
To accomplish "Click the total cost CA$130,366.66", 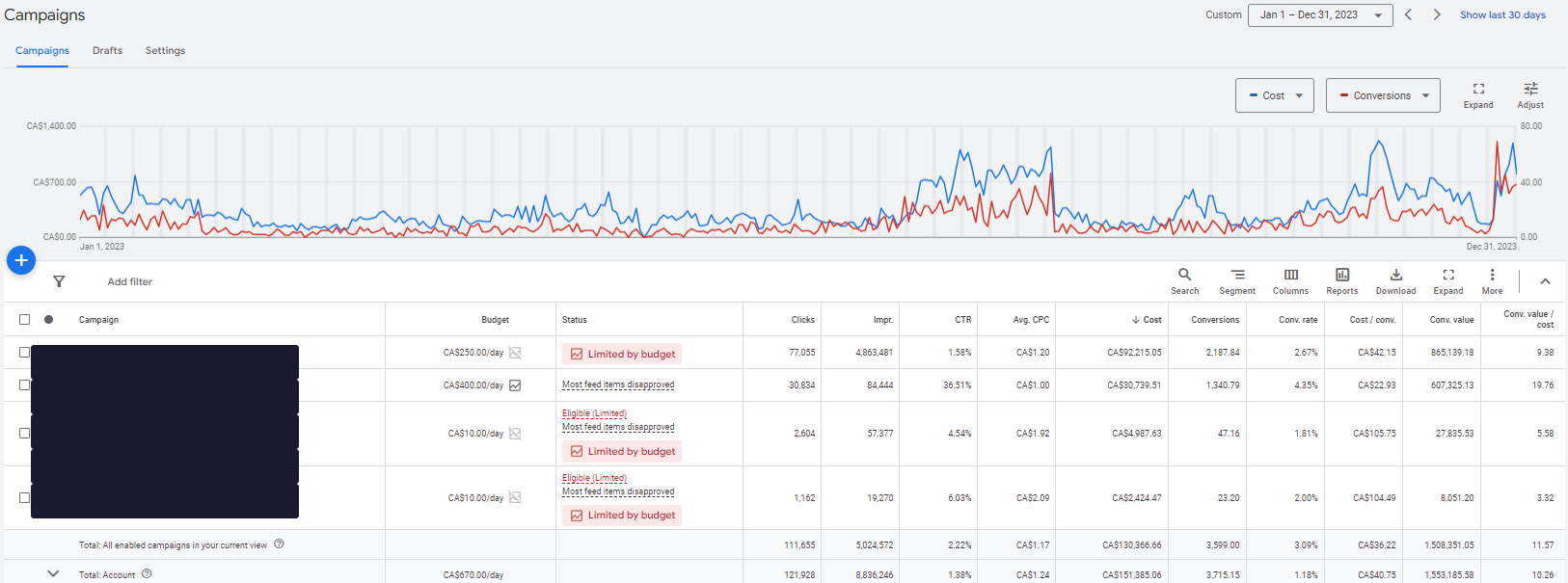I will pyautogui.click(x=1132, y=544).
